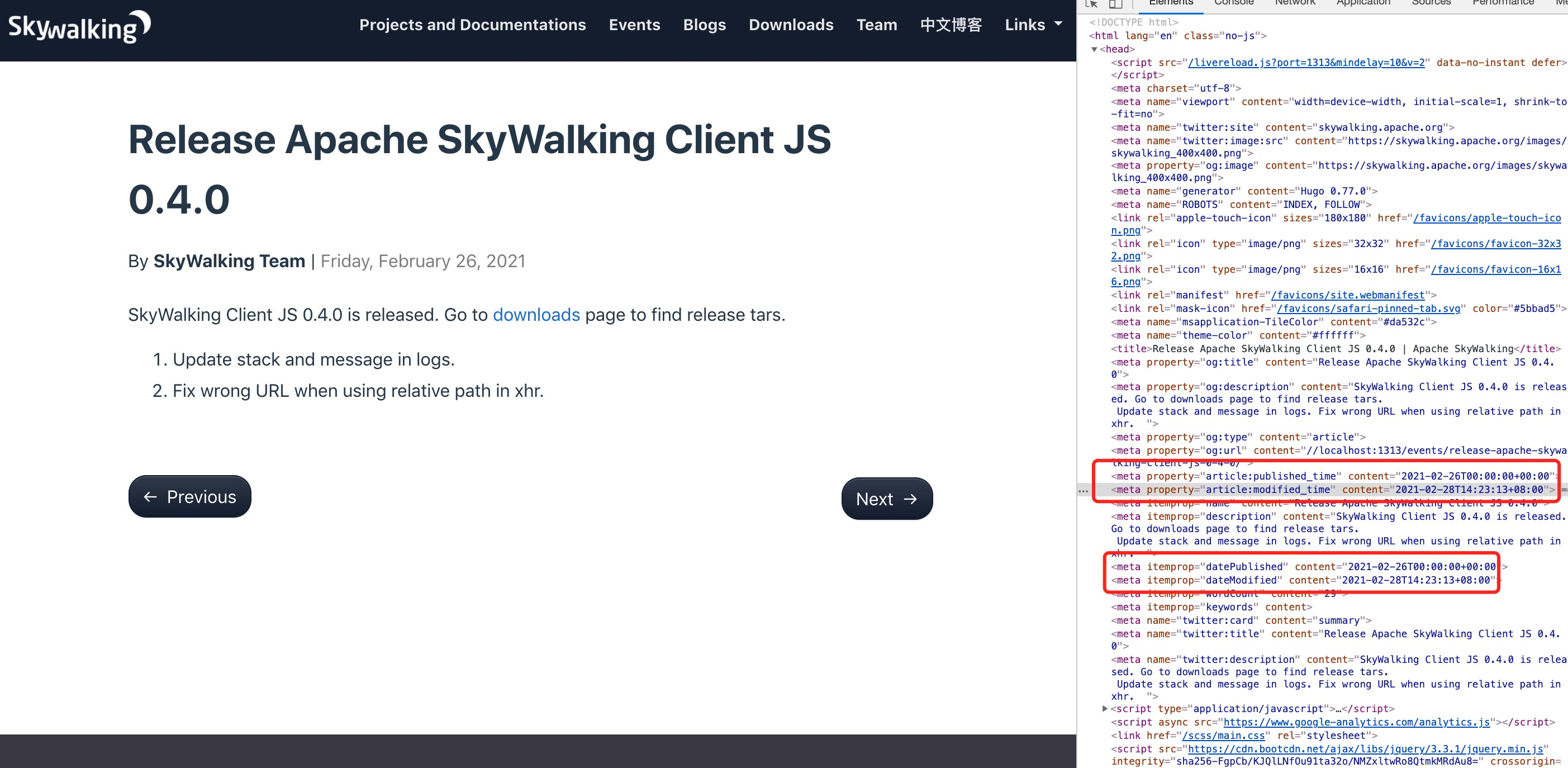The image size is (1568, 768).
Task: Click the SkyWalking logo in header
Action: coord(79,27)
